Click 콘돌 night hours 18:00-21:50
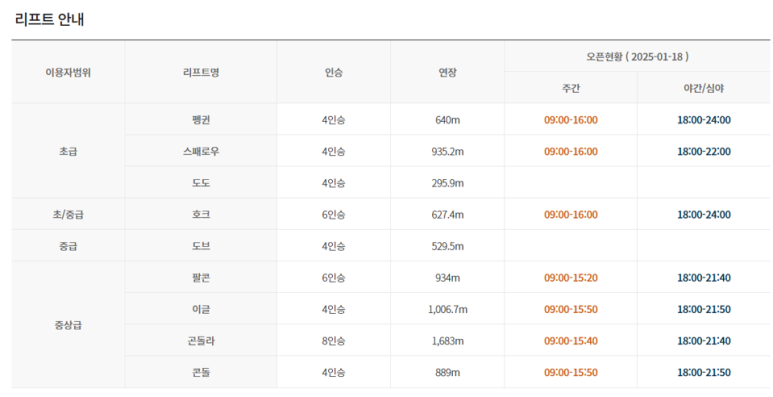Viewport: 773px width, 397px height. point(704,372)
